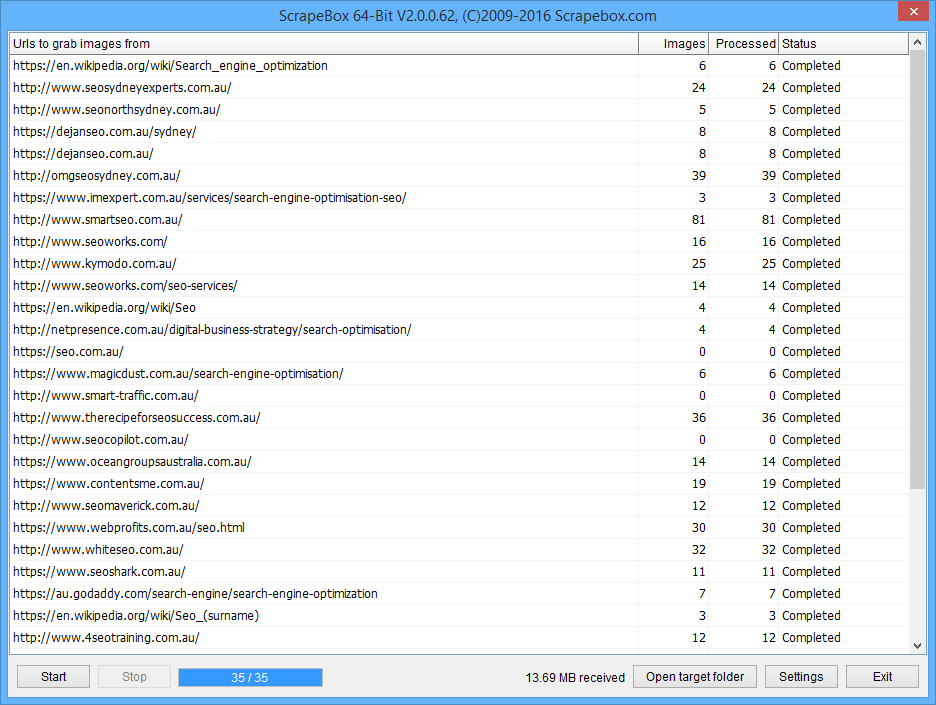Open the Settings dialog
The width and height of the screenshot is (936, 705).
pos(801,677)
